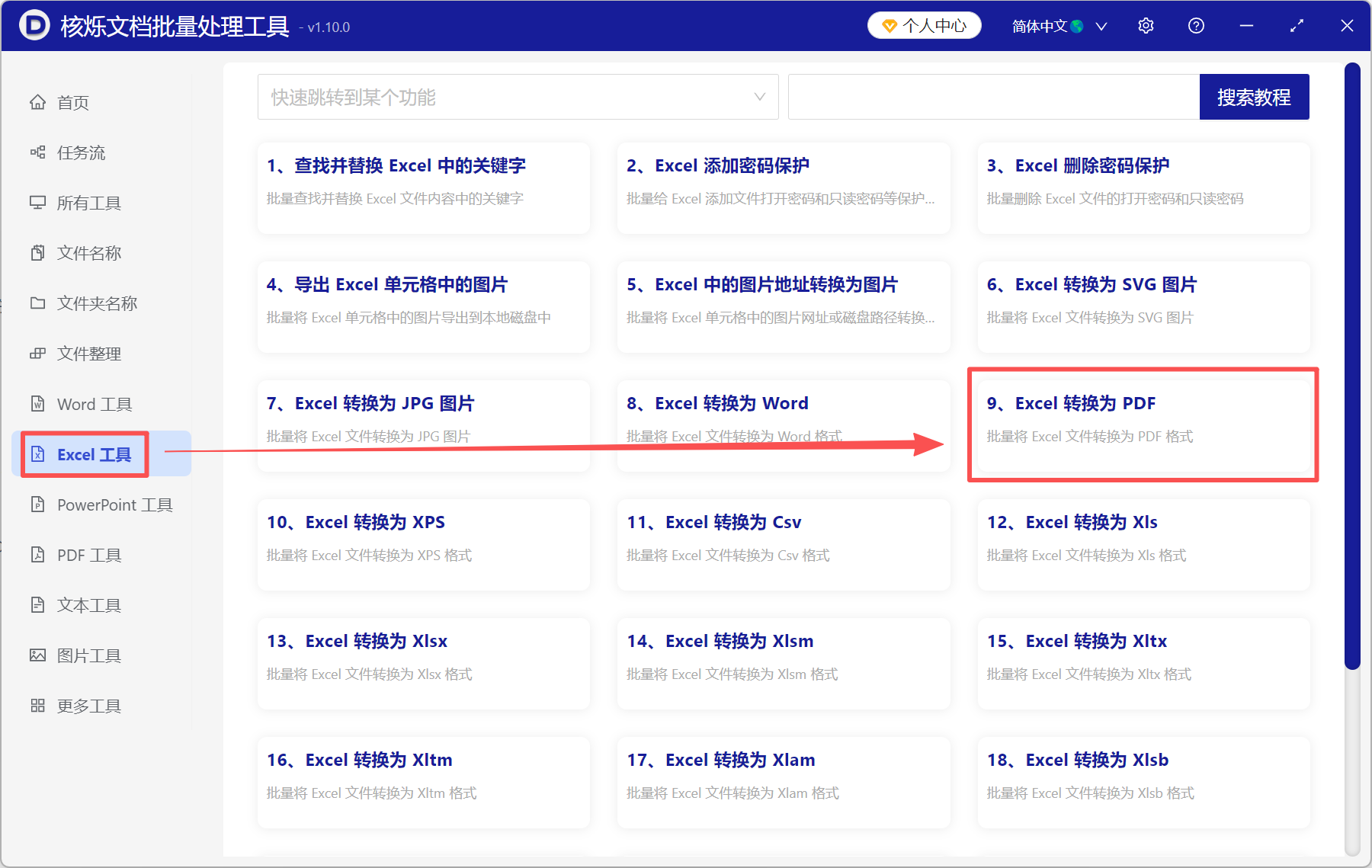
Task: Select the 文件夹名称 sidebar item
Action: [x=96, y=303]
